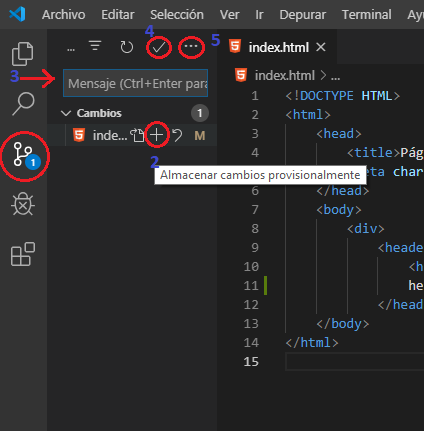Open the Extensions view icon
This screenshot has width=424, height=431.
click(x=23, y=254)
